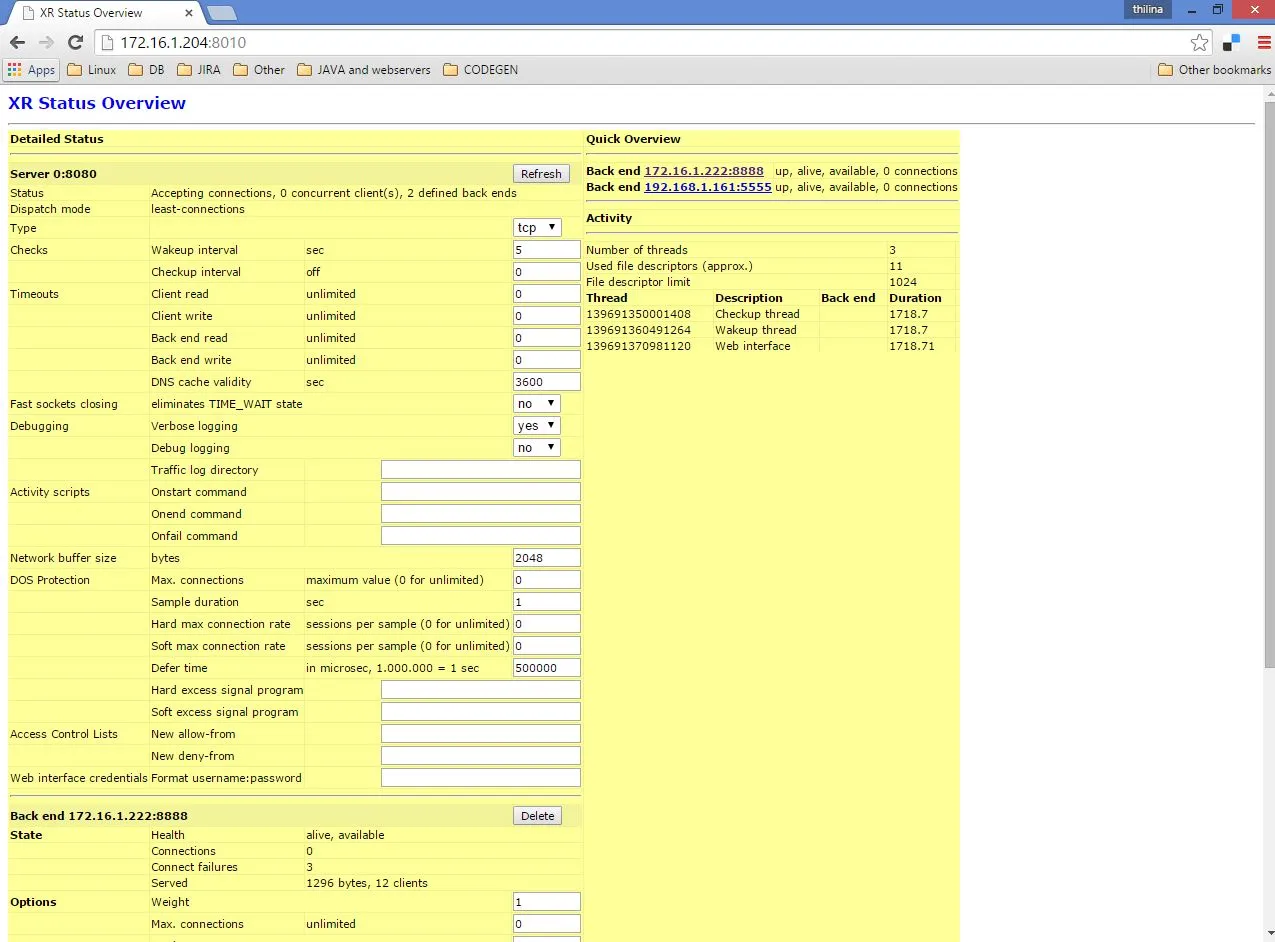Viewport: 1275px width, 942px height.
Task: Open the CODEGEN bookmarks folder
Action: coord(480,70)
